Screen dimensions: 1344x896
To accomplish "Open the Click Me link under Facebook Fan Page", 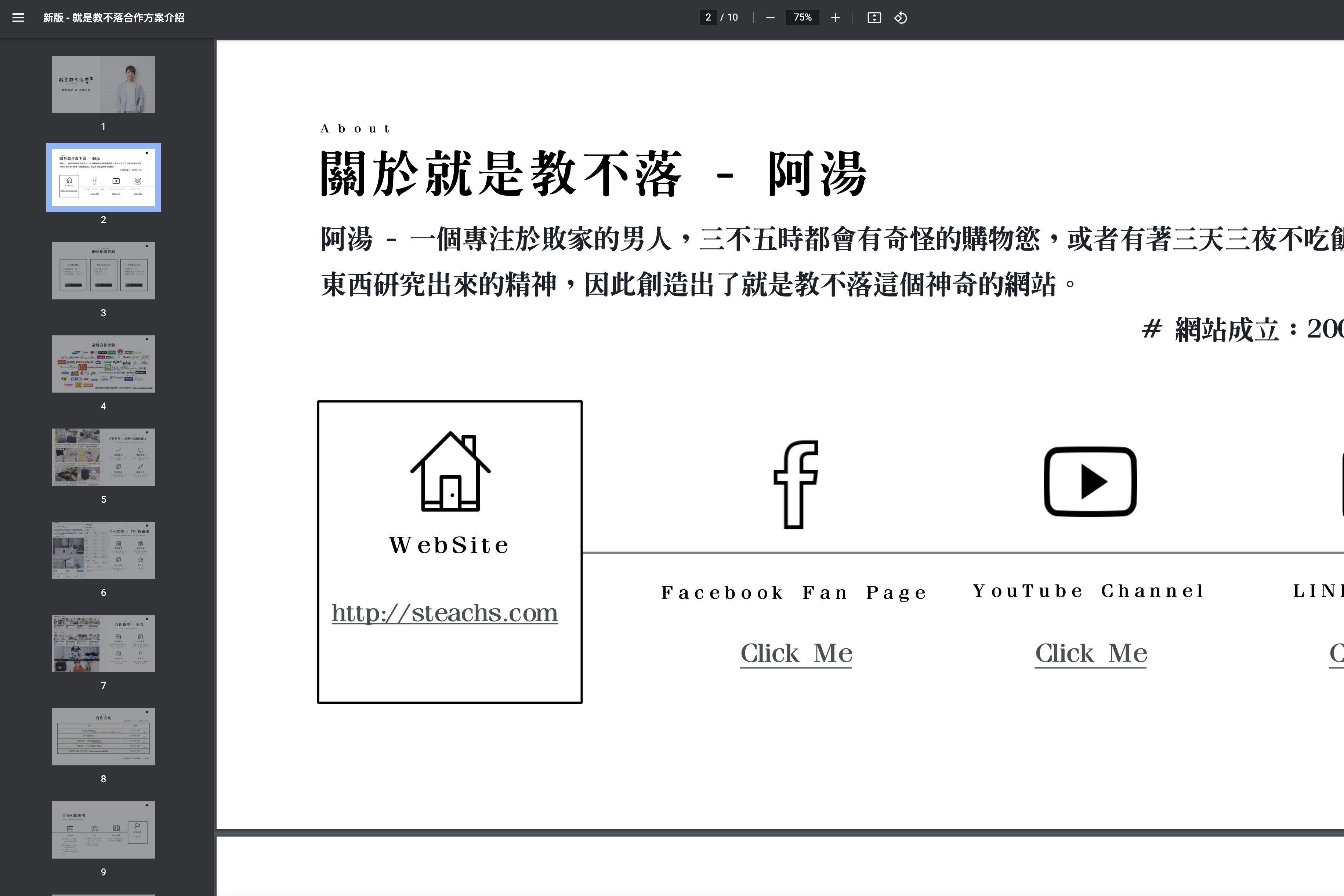I will pyautogui.click(x=795, y=653).
